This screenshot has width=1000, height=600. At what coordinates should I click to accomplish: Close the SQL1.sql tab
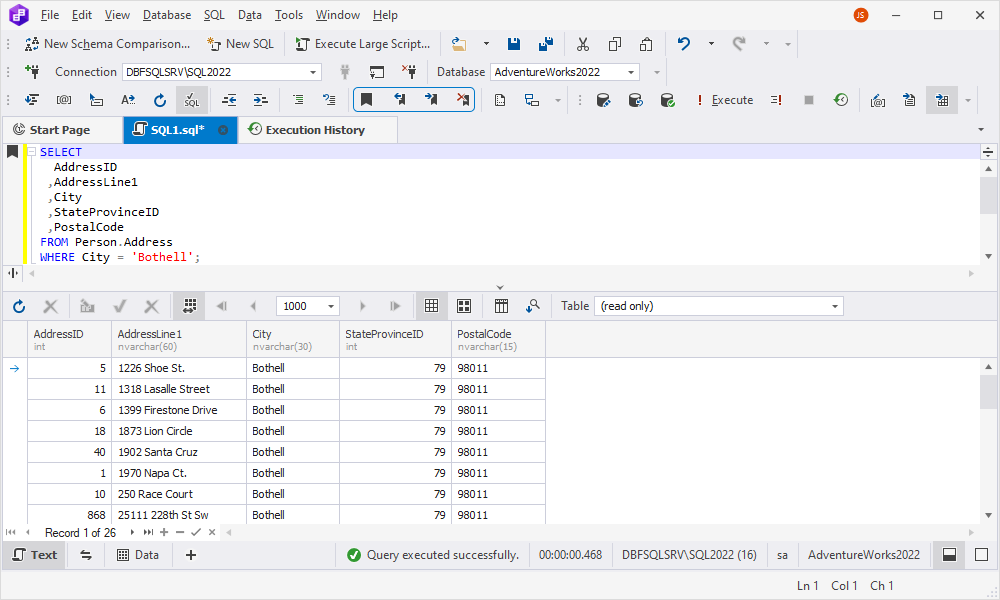pyautogui.click(x=223, y=130)
